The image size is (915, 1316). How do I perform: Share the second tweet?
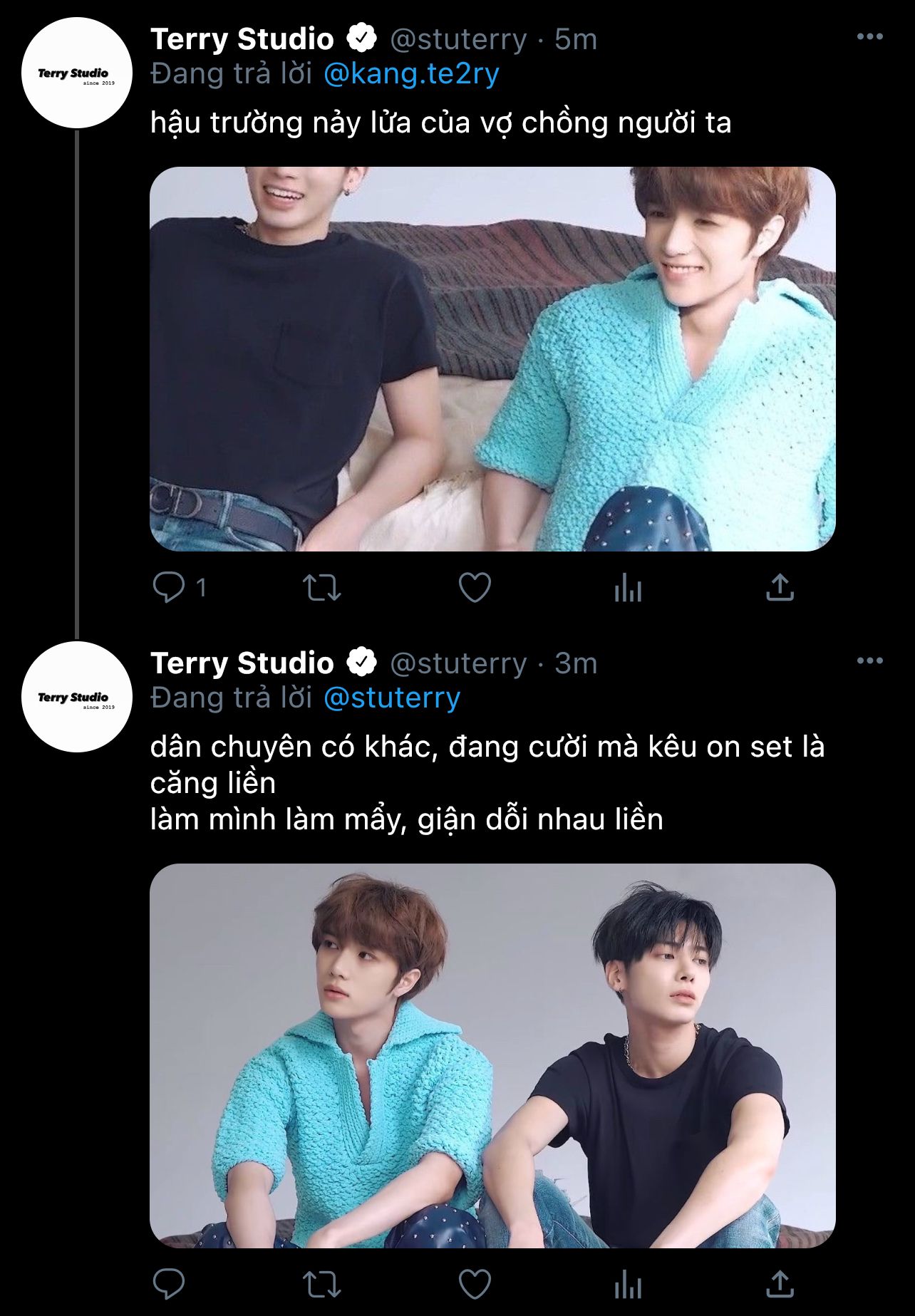click(x=780, y=1284)
